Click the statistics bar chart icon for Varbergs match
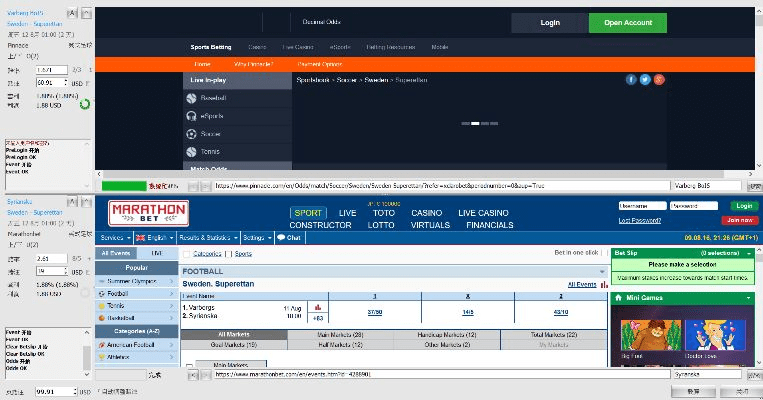Screen dimensions: 763x400 (x=317, y=307)
